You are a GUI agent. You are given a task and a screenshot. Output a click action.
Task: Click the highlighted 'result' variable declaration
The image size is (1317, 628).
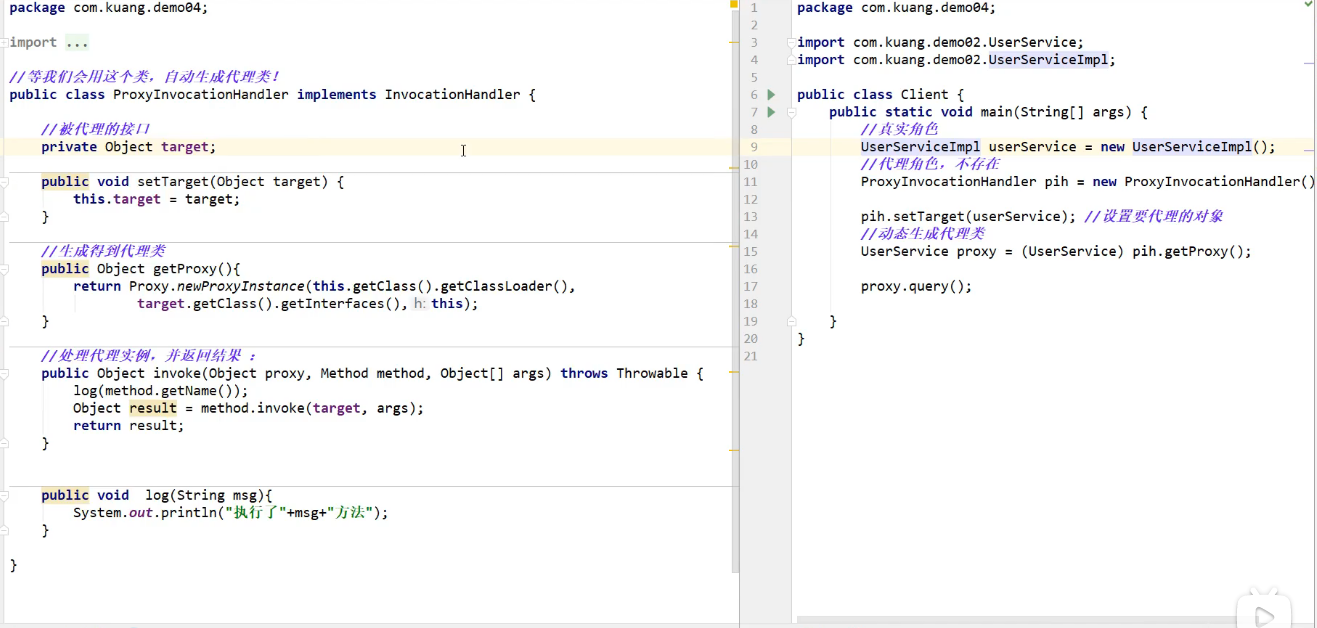[x=153, y=408]
